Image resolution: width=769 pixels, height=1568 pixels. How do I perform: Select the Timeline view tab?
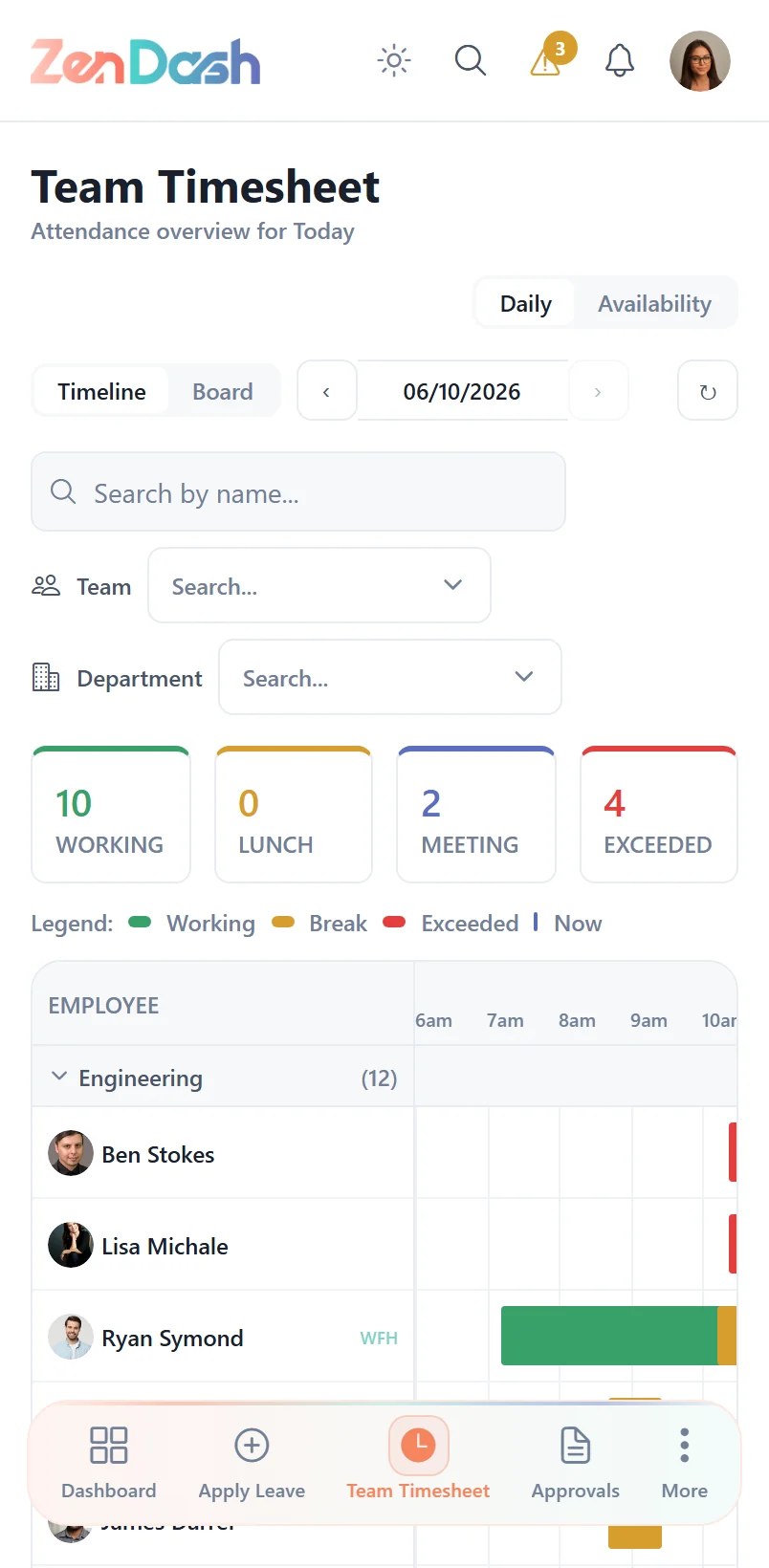pos(101,391)
